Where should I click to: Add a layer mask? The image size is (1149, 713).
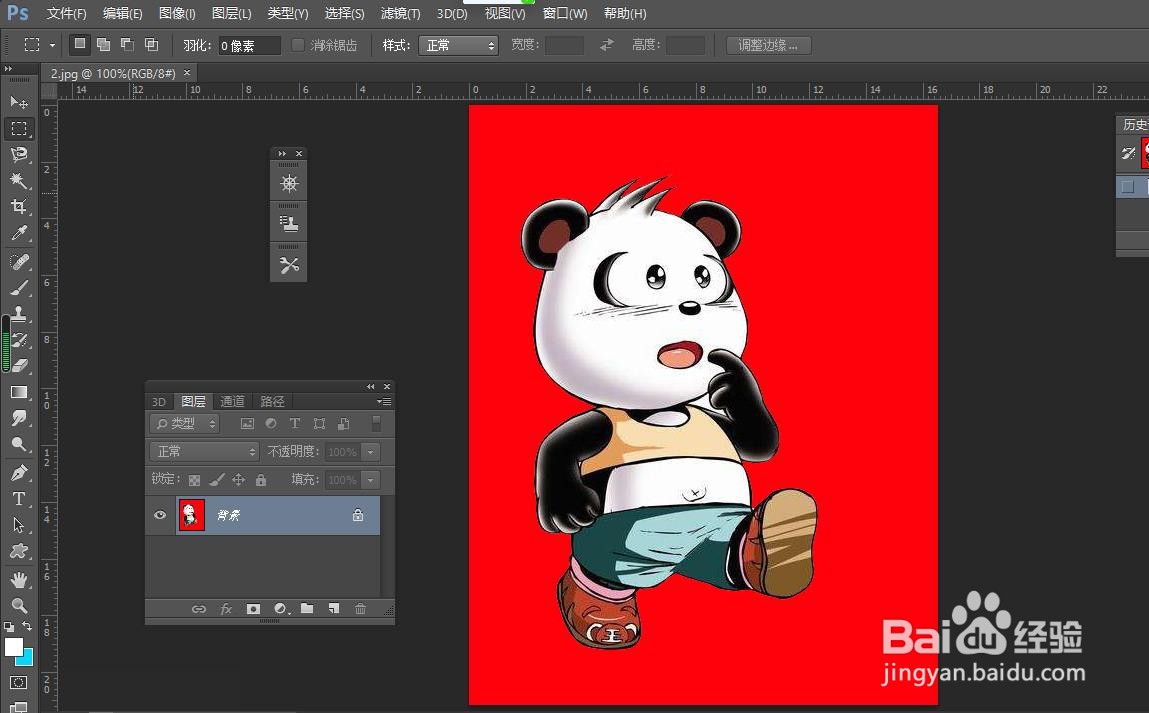tap(254, 609)
